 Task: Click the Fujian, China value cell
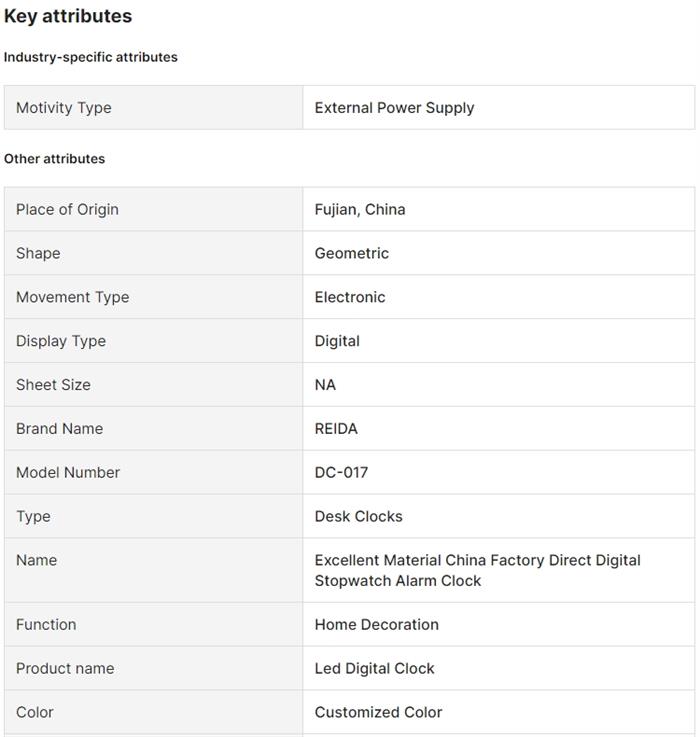pos(360,209)
